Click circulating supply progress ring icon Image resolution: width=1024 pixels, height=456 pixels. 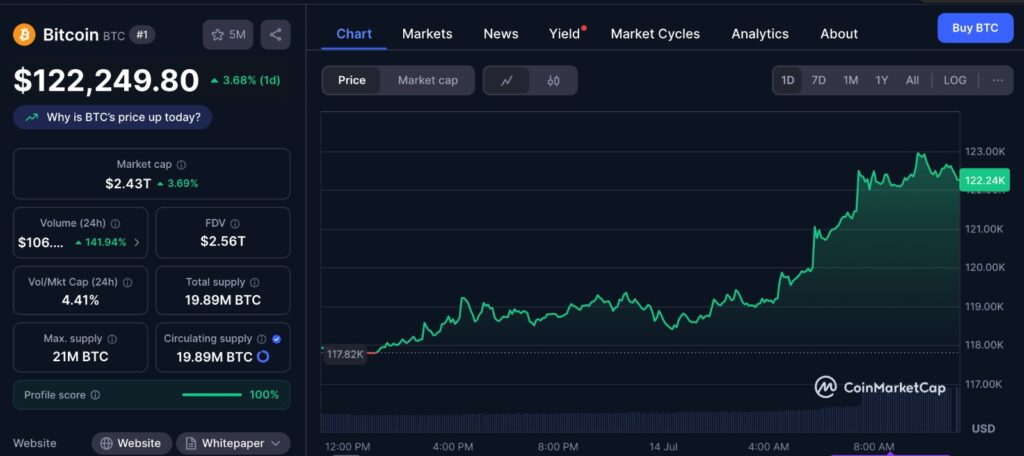(263, 357)
